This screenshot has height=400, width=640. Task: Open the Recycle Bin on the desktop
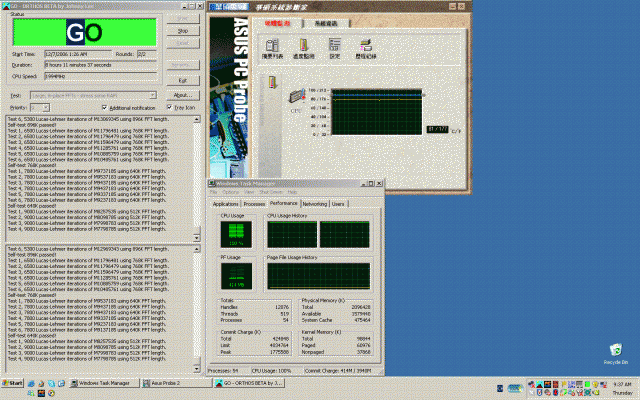617,350
